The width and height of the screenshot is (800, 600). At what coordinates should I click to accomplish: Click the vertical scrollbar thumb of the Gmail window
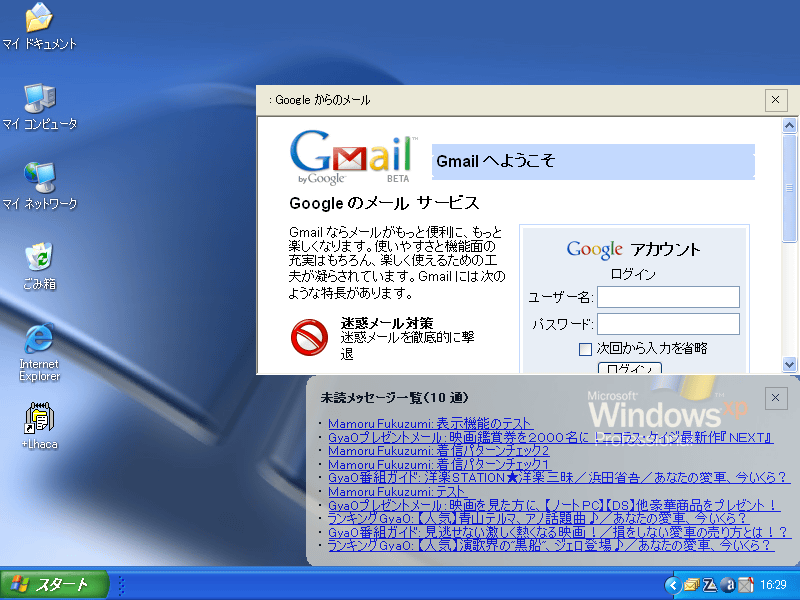[x=789, y=188]
